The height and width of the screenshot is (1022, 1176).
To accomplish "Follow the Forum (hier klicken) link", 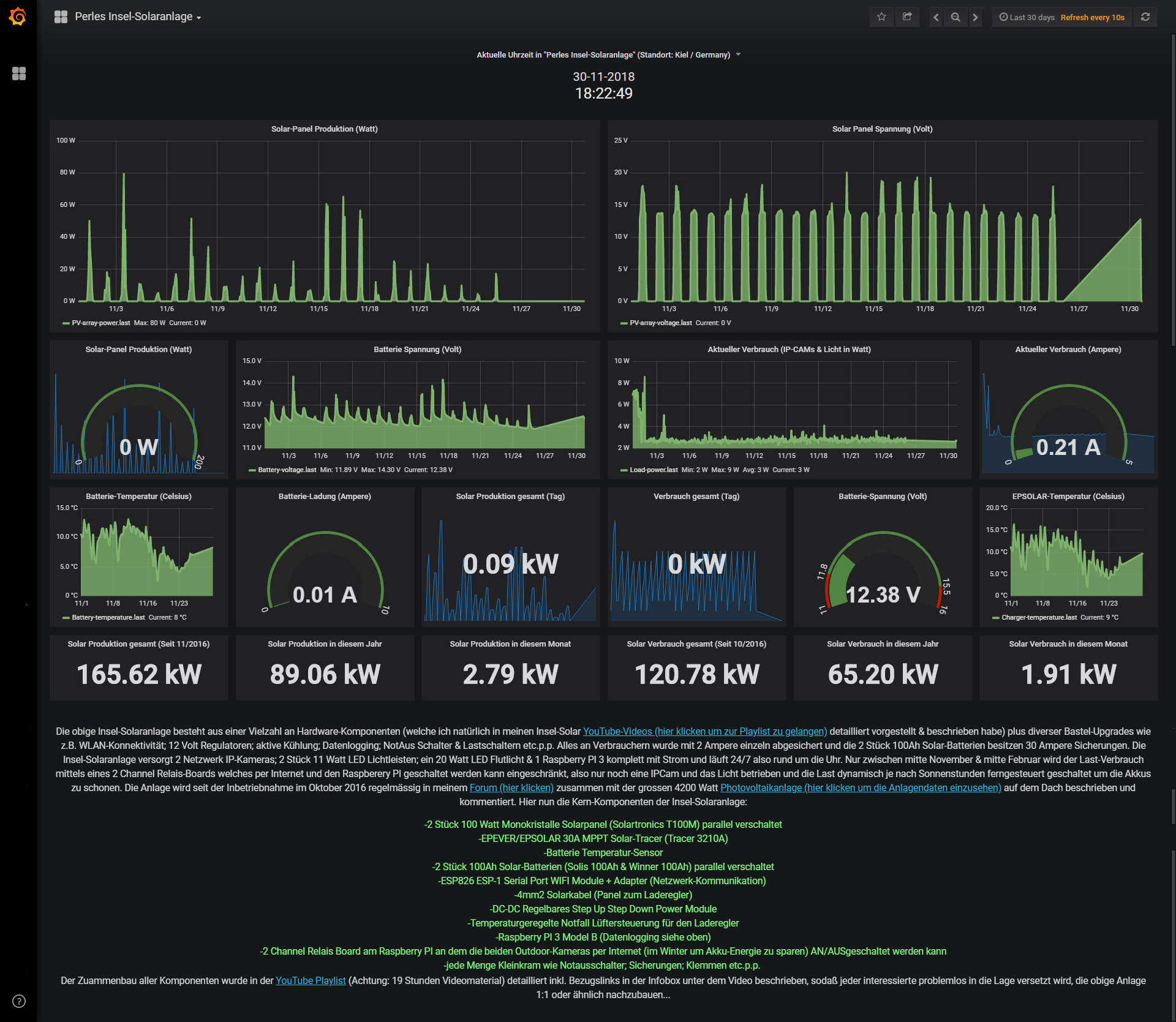I will [511, 787].
